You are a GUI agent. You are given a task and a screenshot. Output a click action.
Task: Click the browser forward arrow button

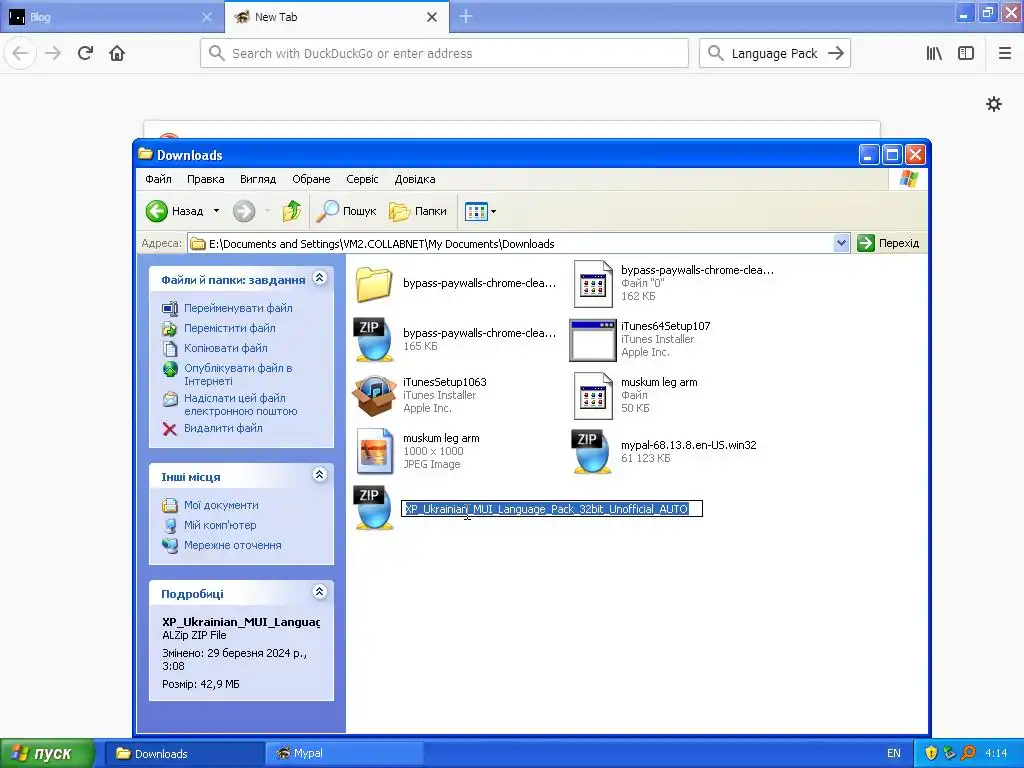click(53, 54)
